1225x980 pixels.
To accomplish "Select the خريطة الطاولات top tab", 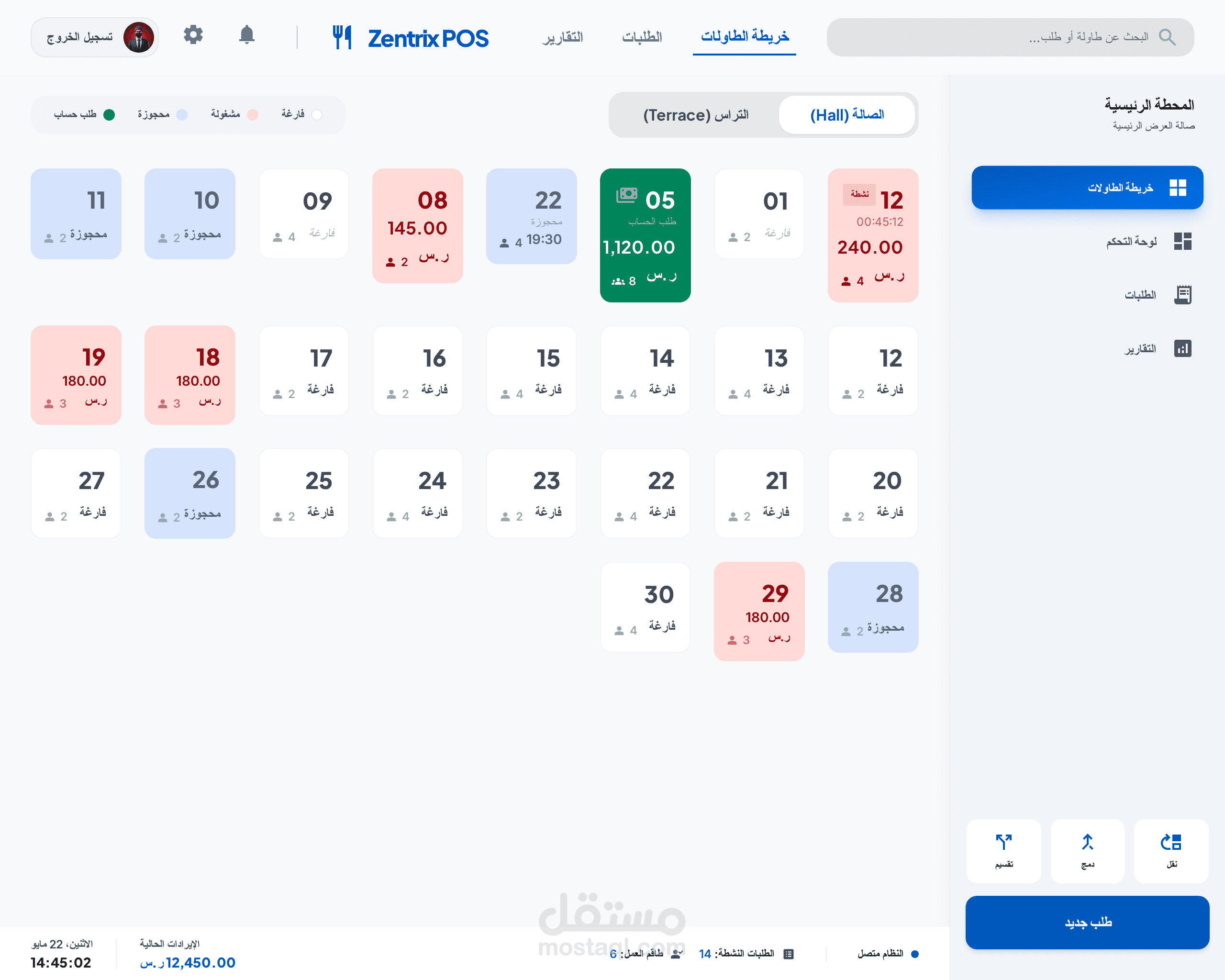I will pyautogui.click(x=744, y=37).
